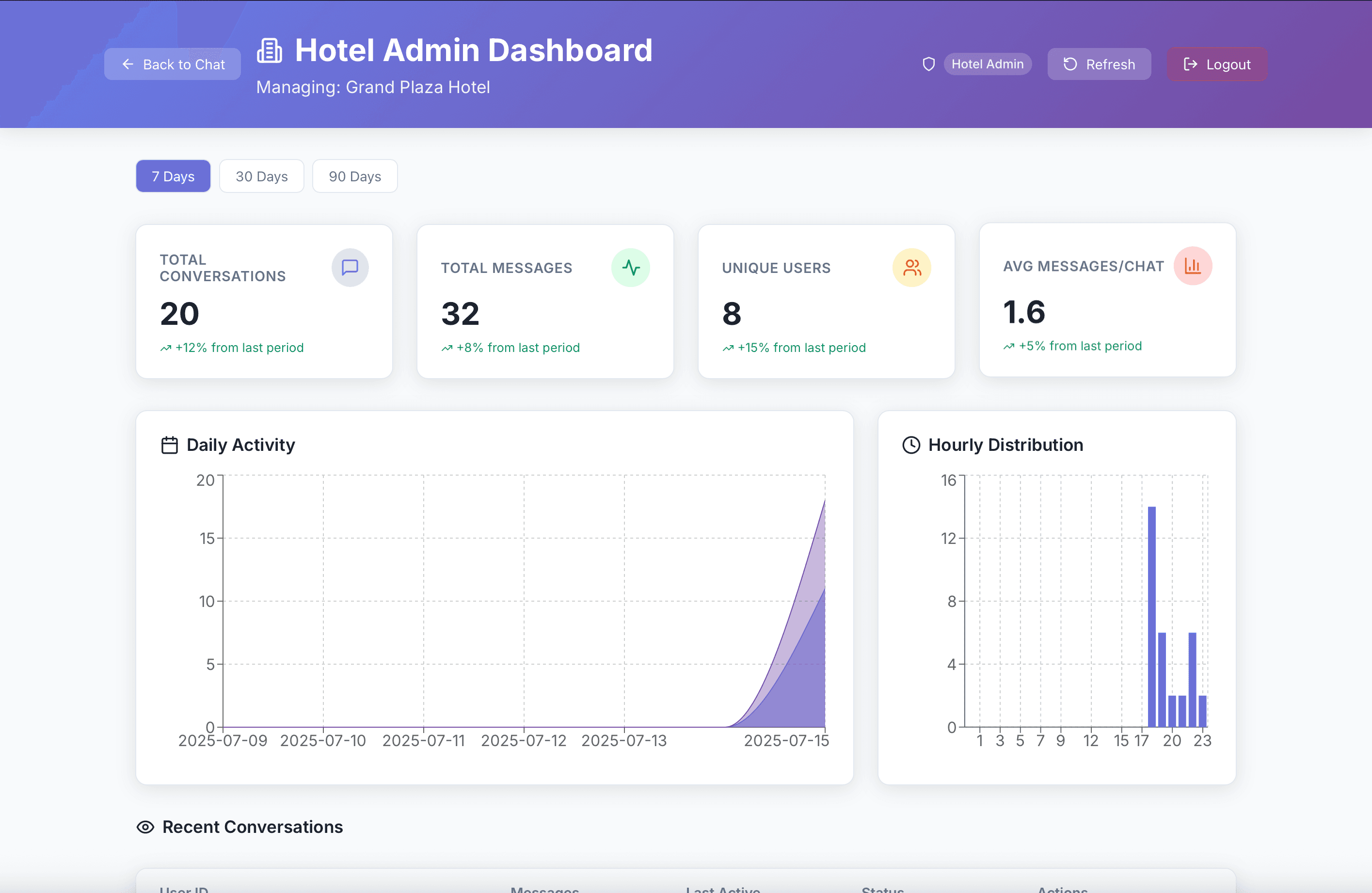The width and height of the screenshot is (1372, 893).
Task: Click the refresh arrow icon in the Refresh button
Action: (1069, 64)
